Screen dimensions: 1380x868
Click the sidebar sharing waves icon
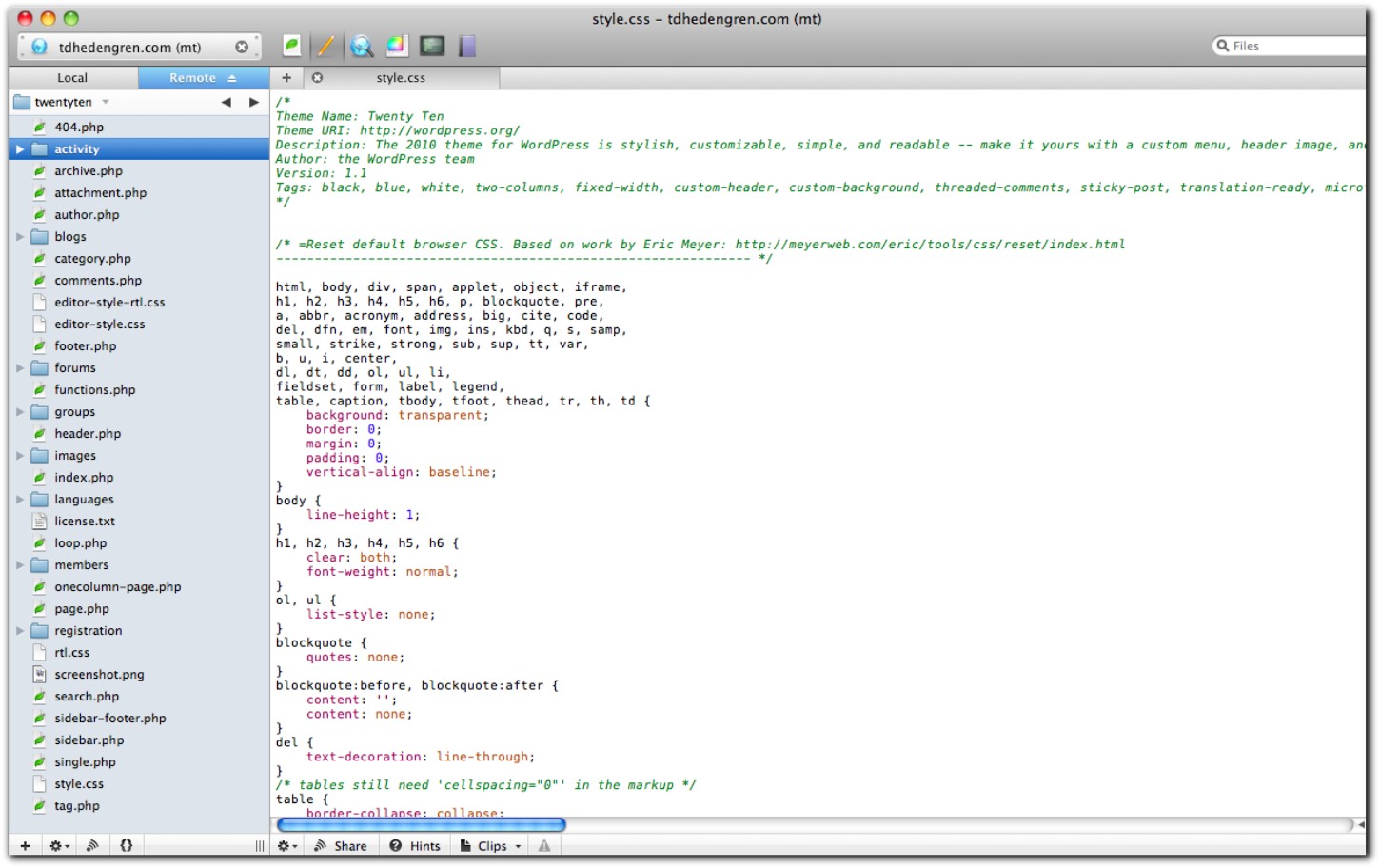[x=92, y=846]
